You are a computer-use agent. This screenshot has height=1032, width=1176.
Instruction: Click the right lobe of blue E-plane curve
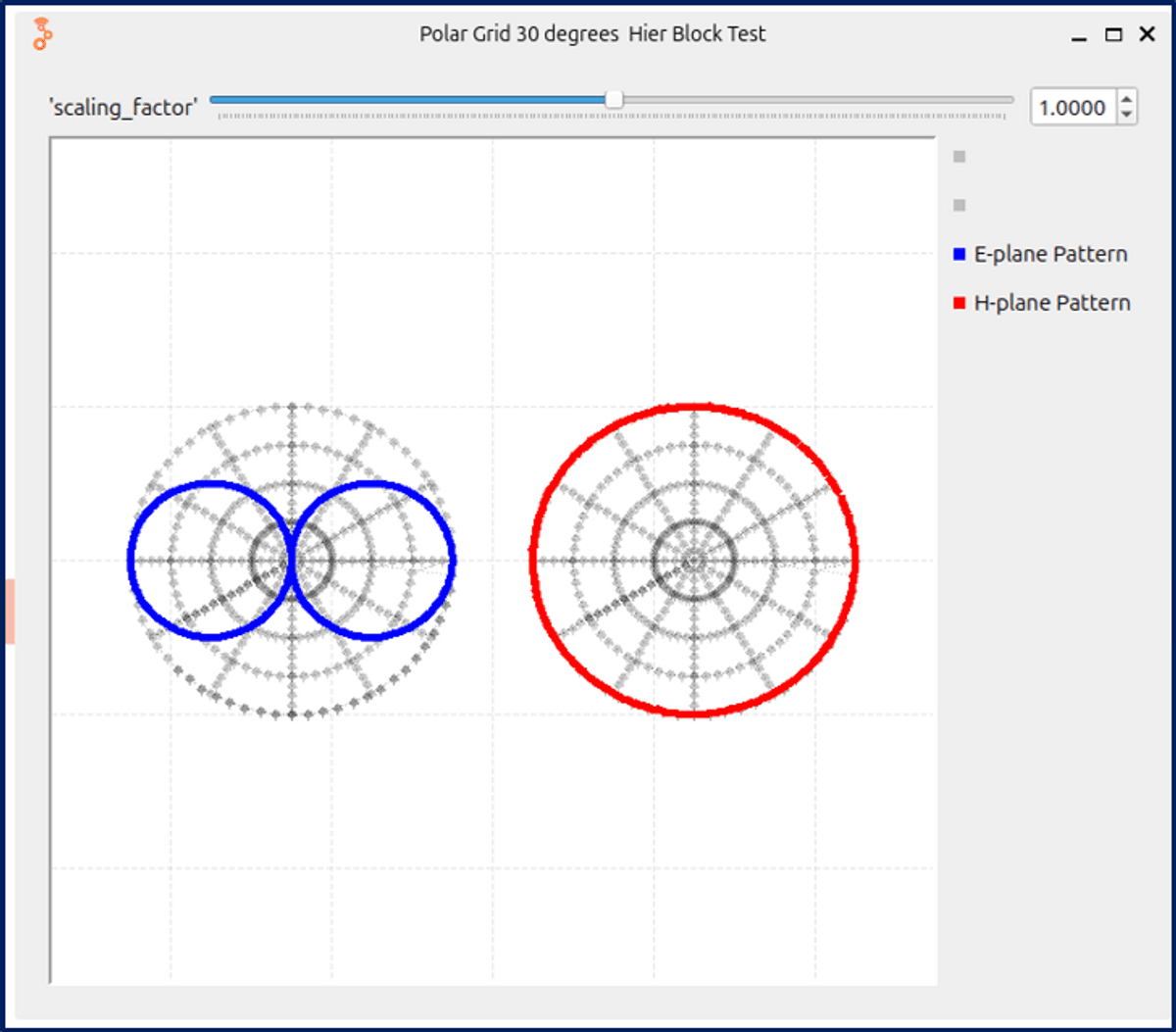[x=453, y=561]
